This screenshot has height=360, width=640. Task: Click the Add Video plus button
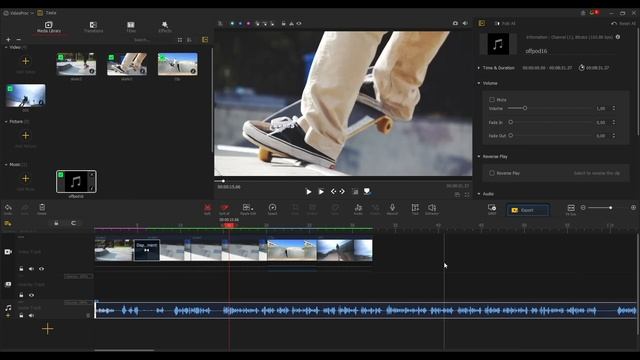25,61
